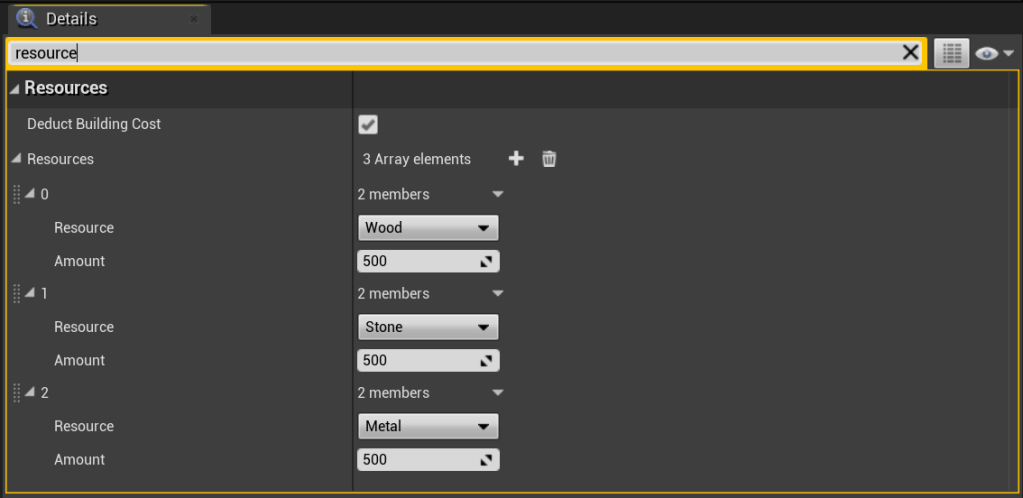1023x498 pixels.
Task: Collapse array element 1
Action: [x=29, y=293]
